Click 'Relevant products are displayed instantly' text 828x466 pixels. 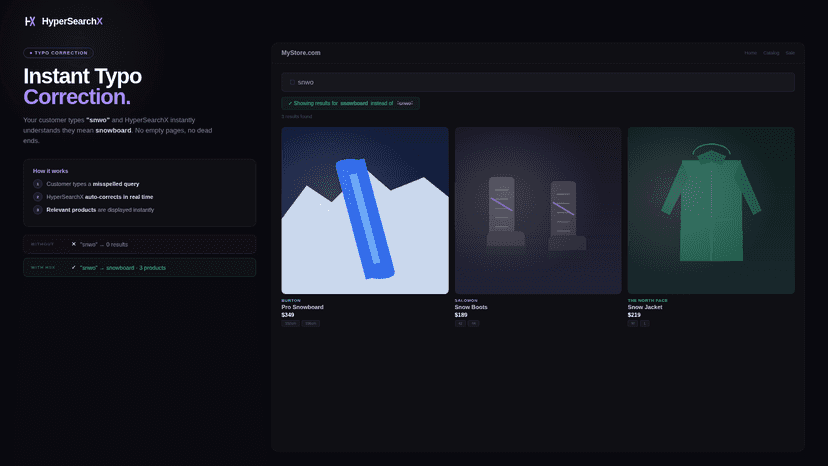click(100, 210)
